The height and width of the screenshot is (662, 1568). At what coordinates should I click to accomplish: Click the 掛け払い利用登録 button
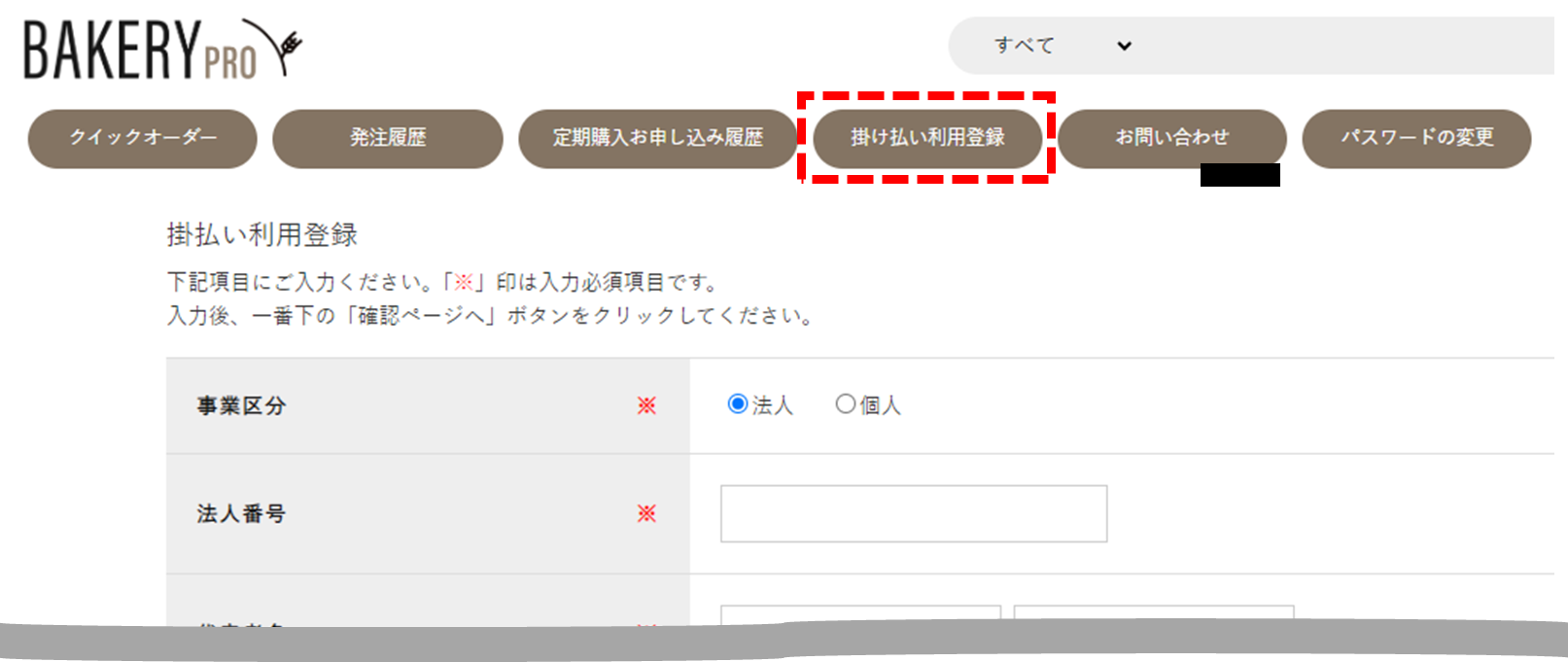point(927,138)
